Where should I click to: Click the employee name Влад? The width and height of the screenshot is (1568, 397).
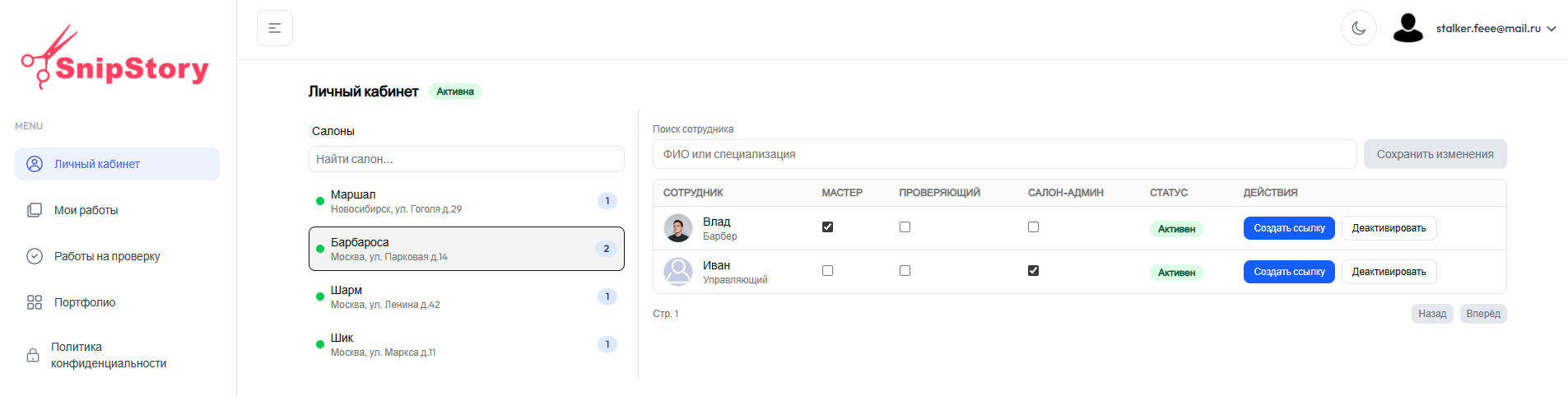click(716, 222)
